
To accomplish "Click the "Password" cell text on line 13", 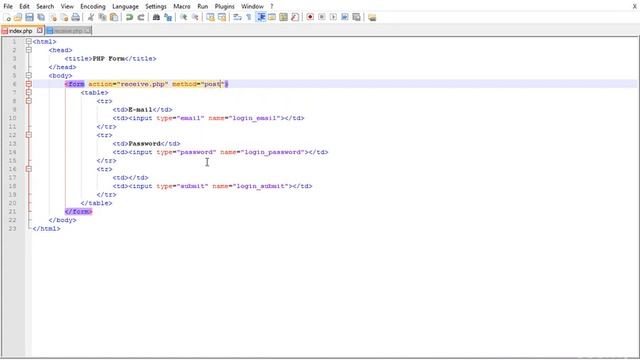I will [144, 144].
